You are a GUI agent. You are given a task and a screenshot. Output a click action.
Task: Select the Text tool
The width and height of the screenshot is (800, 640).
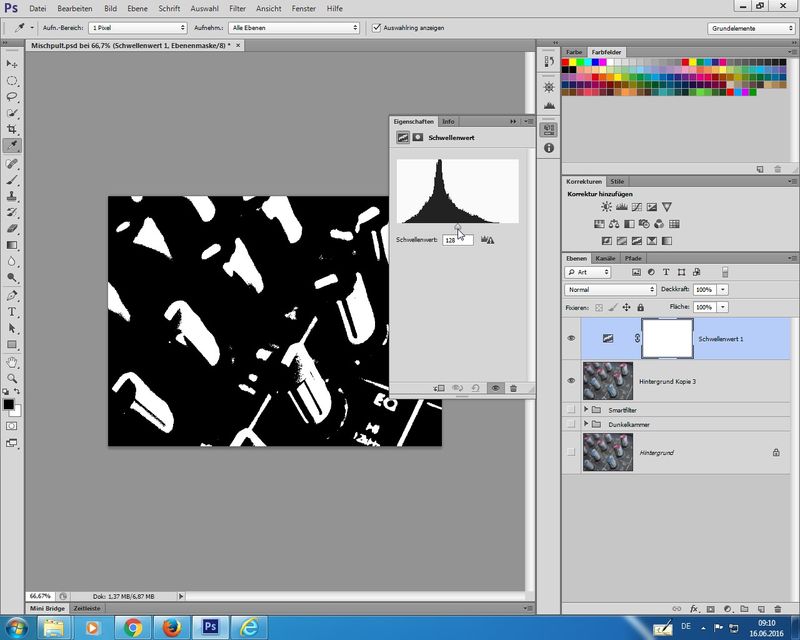(x=12, y=312)
